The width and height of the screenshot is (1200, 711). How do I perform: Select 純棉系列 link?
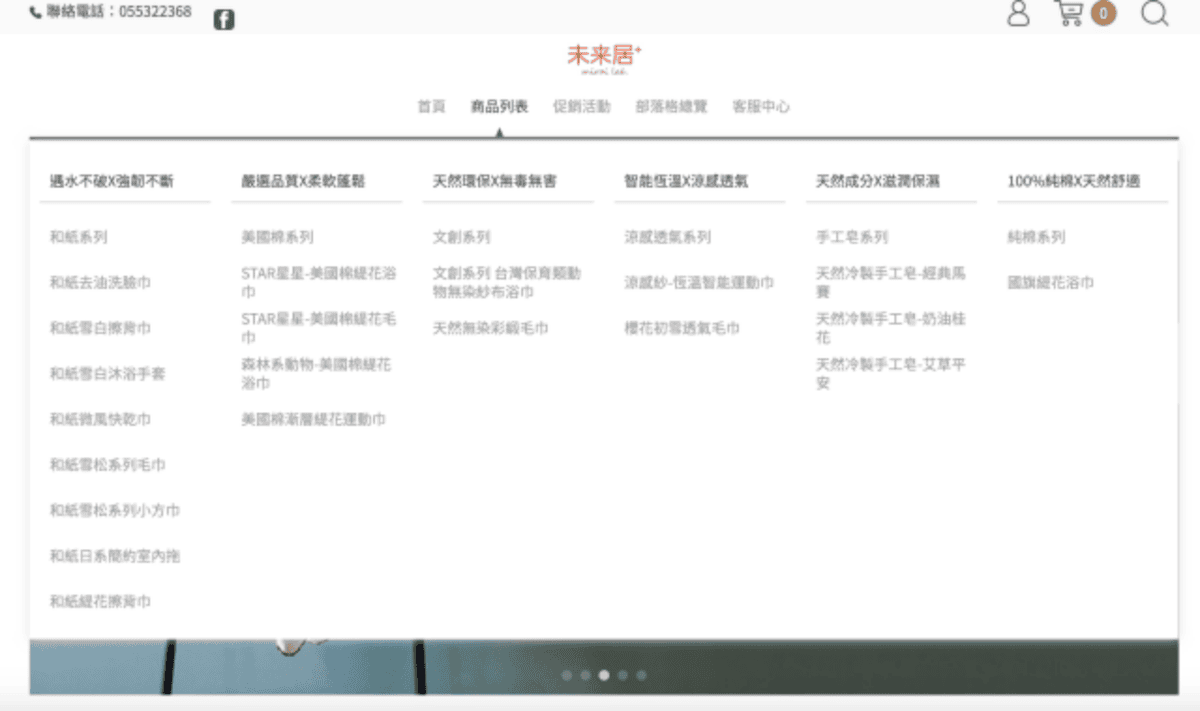coord(1036,237)
